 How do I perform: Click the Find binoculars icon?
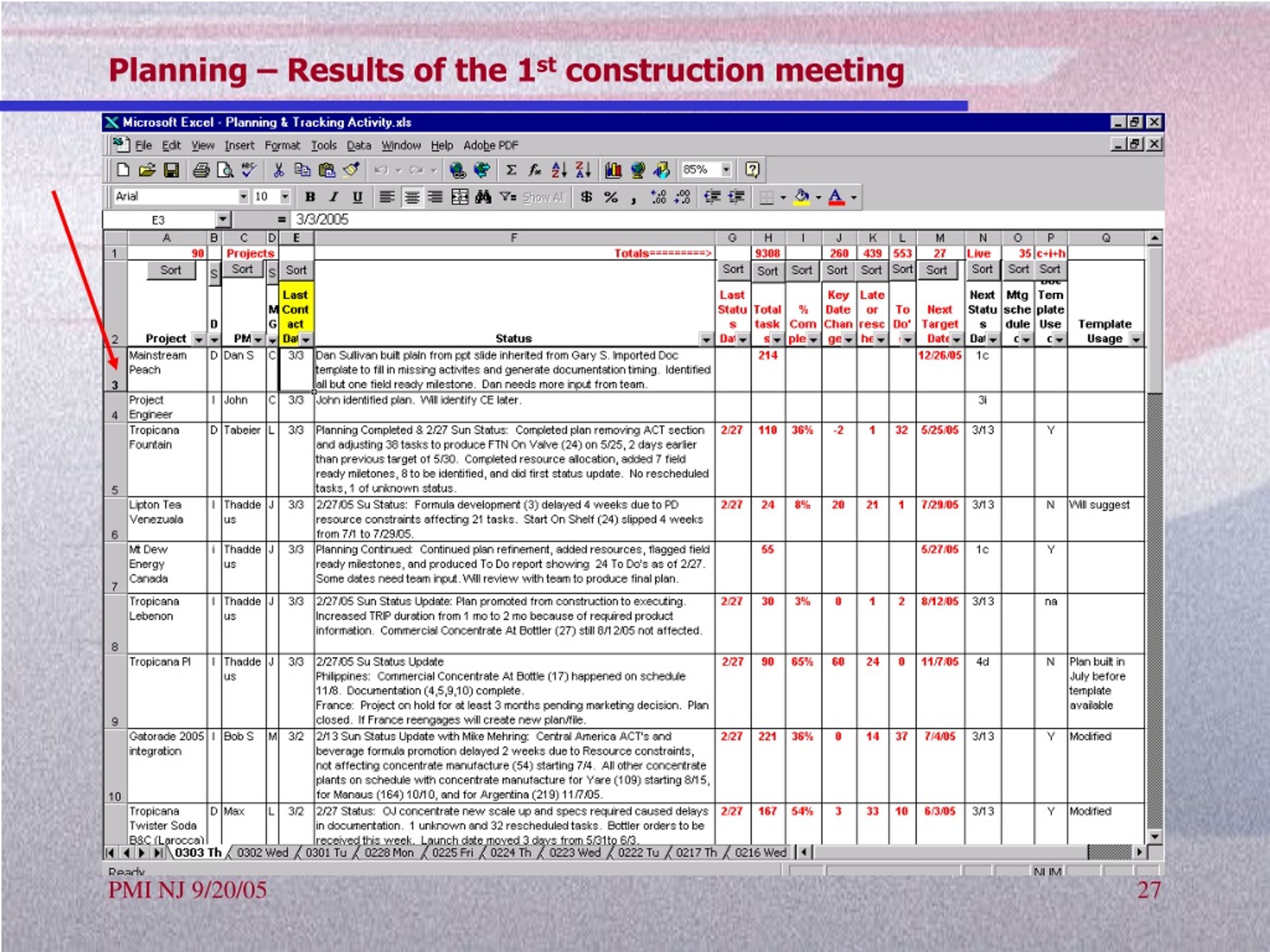[483, 197]
